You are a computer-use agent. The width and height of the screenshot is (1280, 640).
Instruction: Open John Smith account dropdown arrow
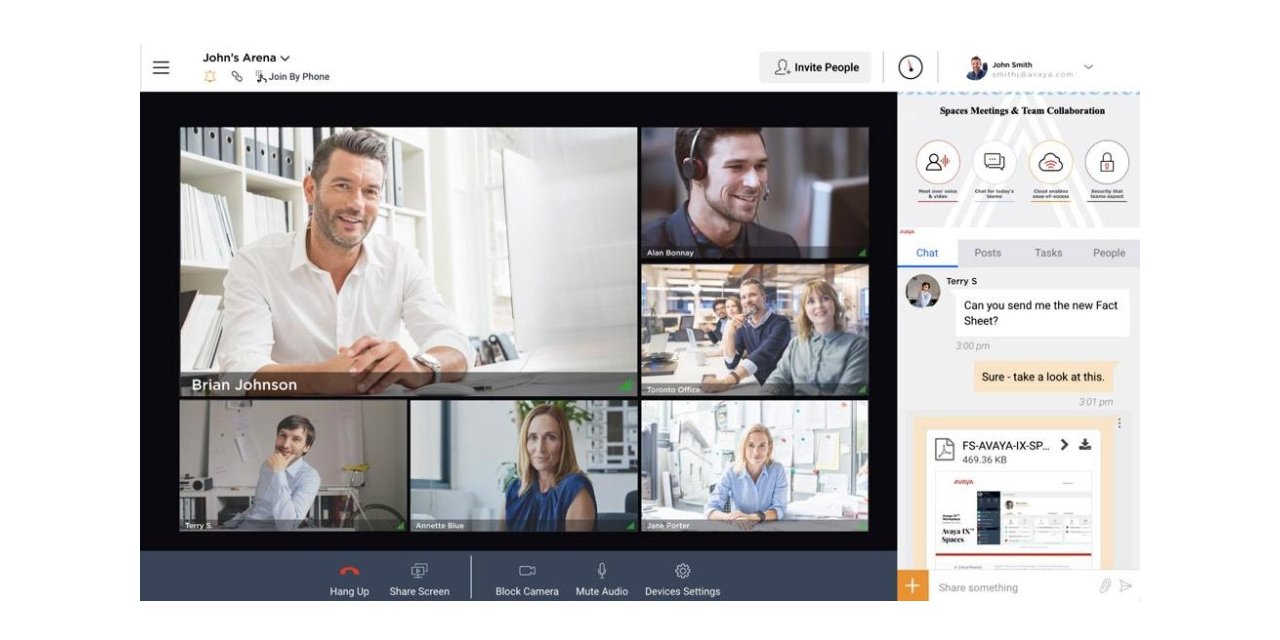(x=1088, y=67)
